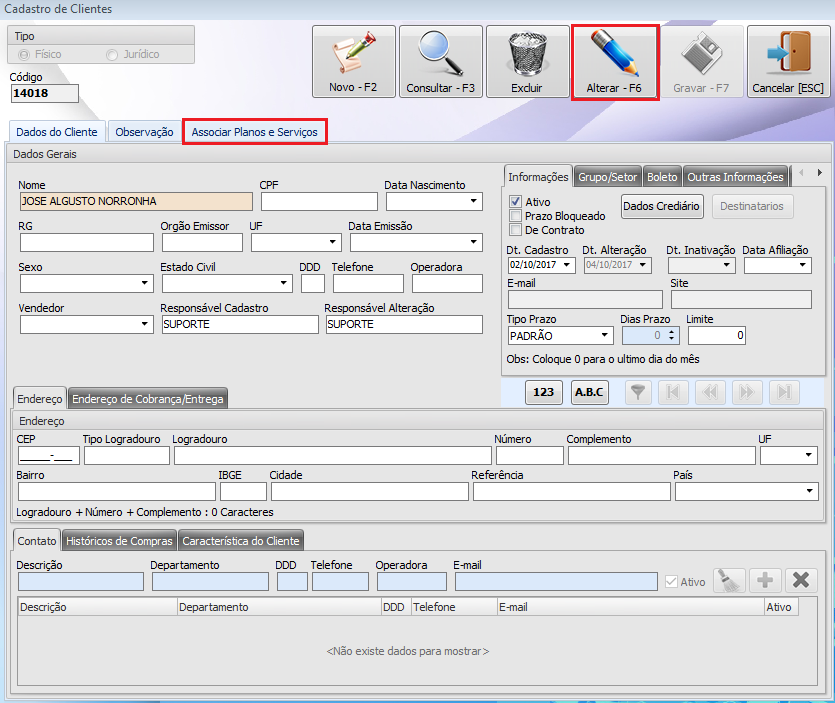Click the Departamento column header
The image size is (835, 703).
[280, 607]
